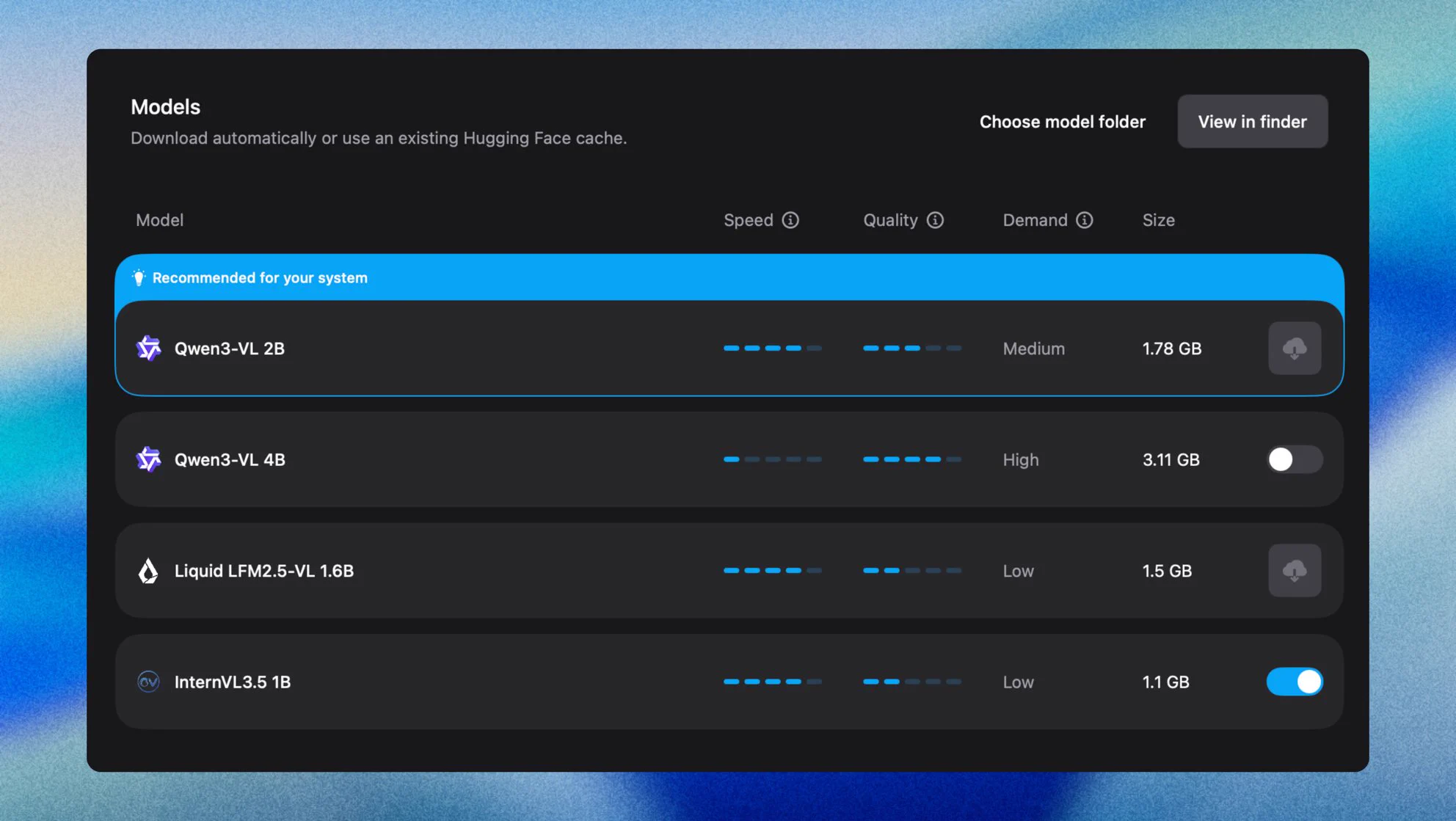The height and width of the screenshot is (821, 1456).
Task: Open View in finder
Action: (1252, 121)
